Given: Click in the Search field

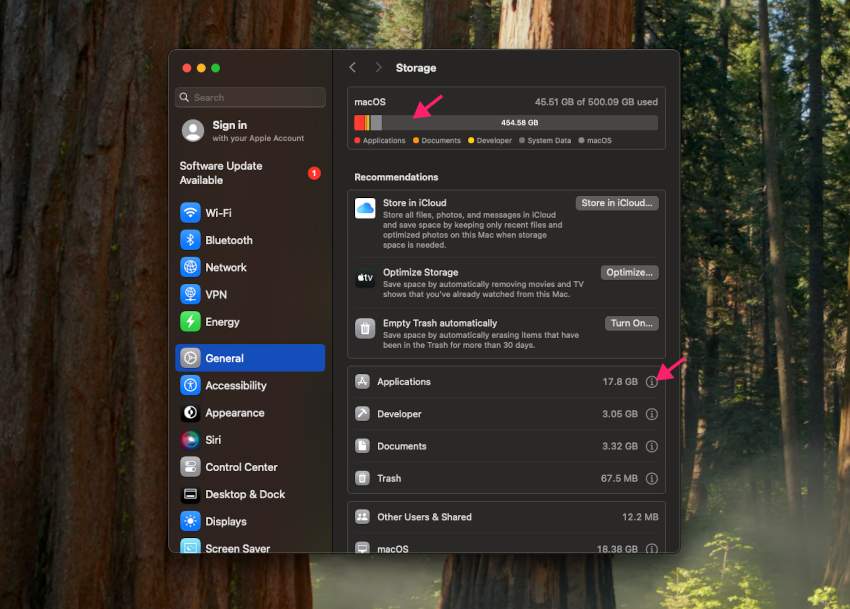Looking at the screenshot, I should coord(250,97).
